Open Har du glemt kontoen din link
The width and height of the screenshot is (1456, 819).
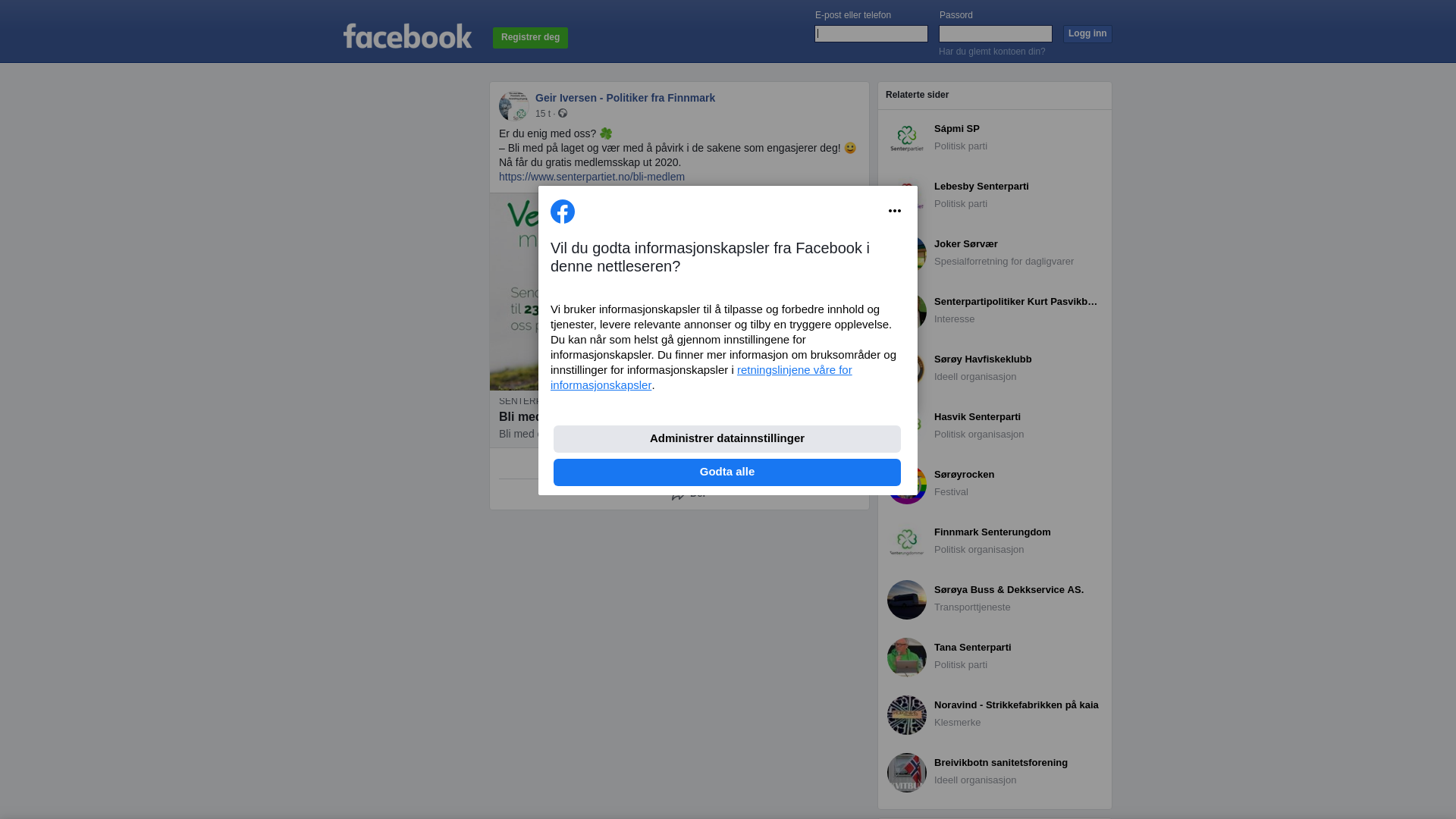click(992, 52)
